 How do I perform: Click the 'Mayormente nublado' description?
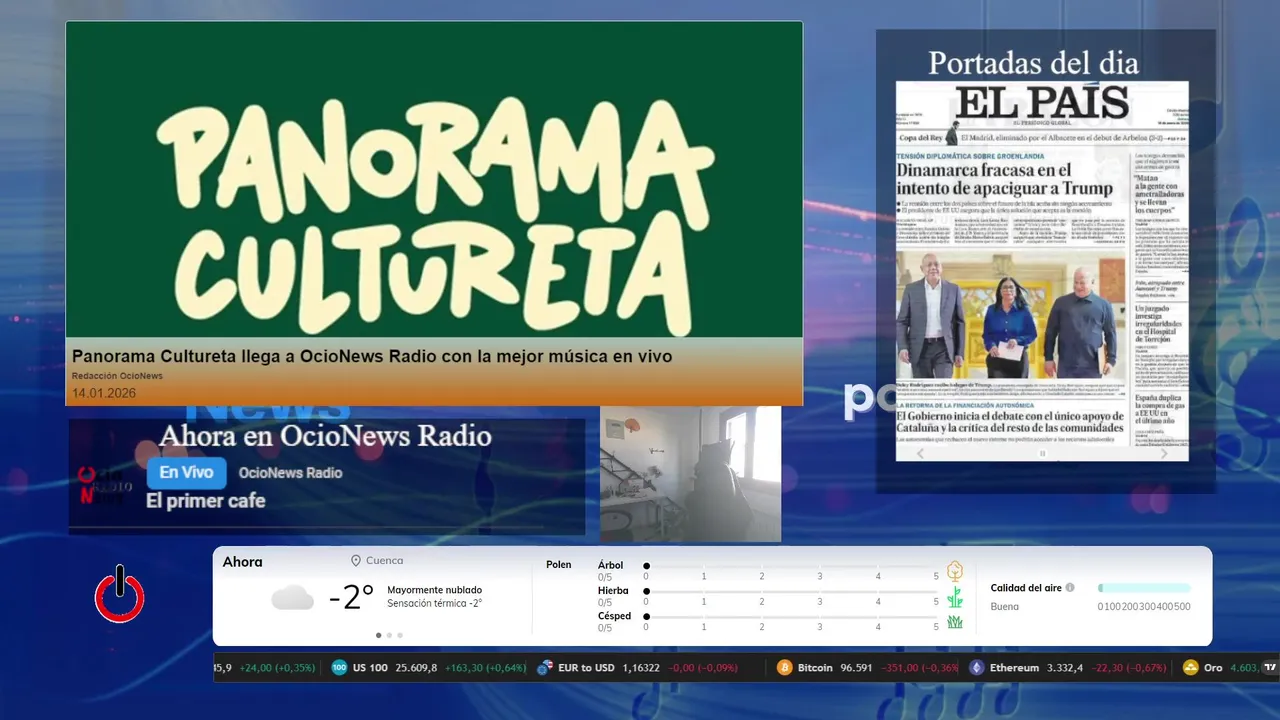(434, 590)
